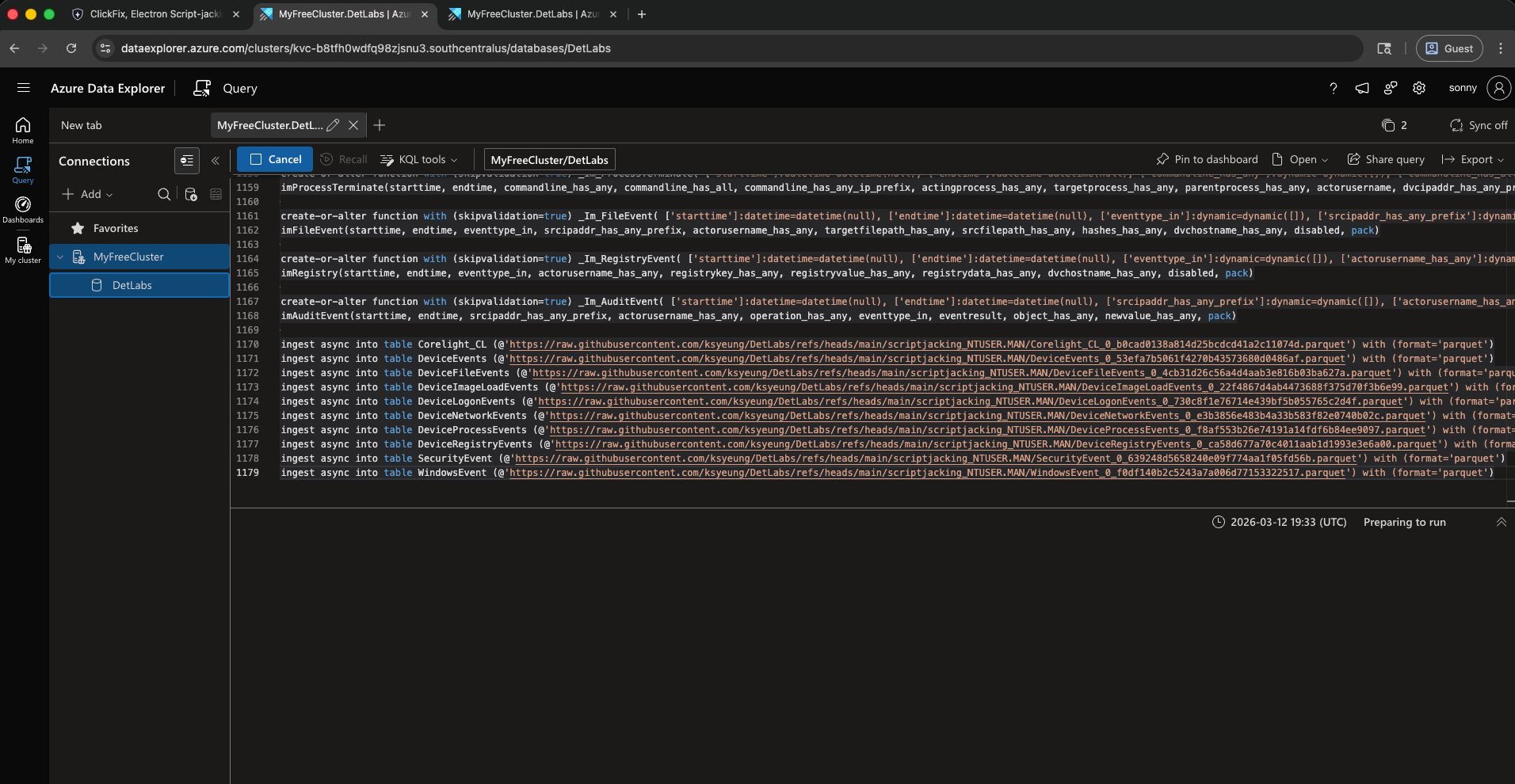Screen dimensions: 1515x784
Task: Click the Settings gear icon
Action: coord(1419,88)
